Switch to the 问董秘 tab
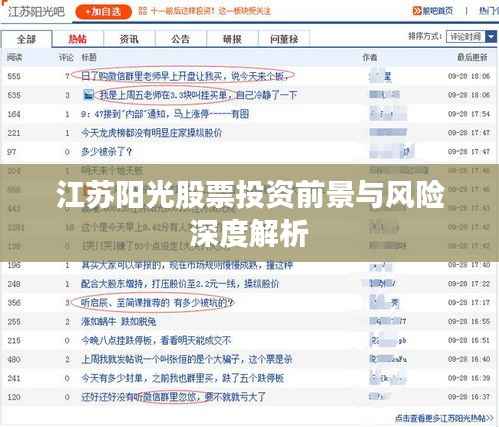This screenshot has height=427, width=499. click(x=284, y=39)
